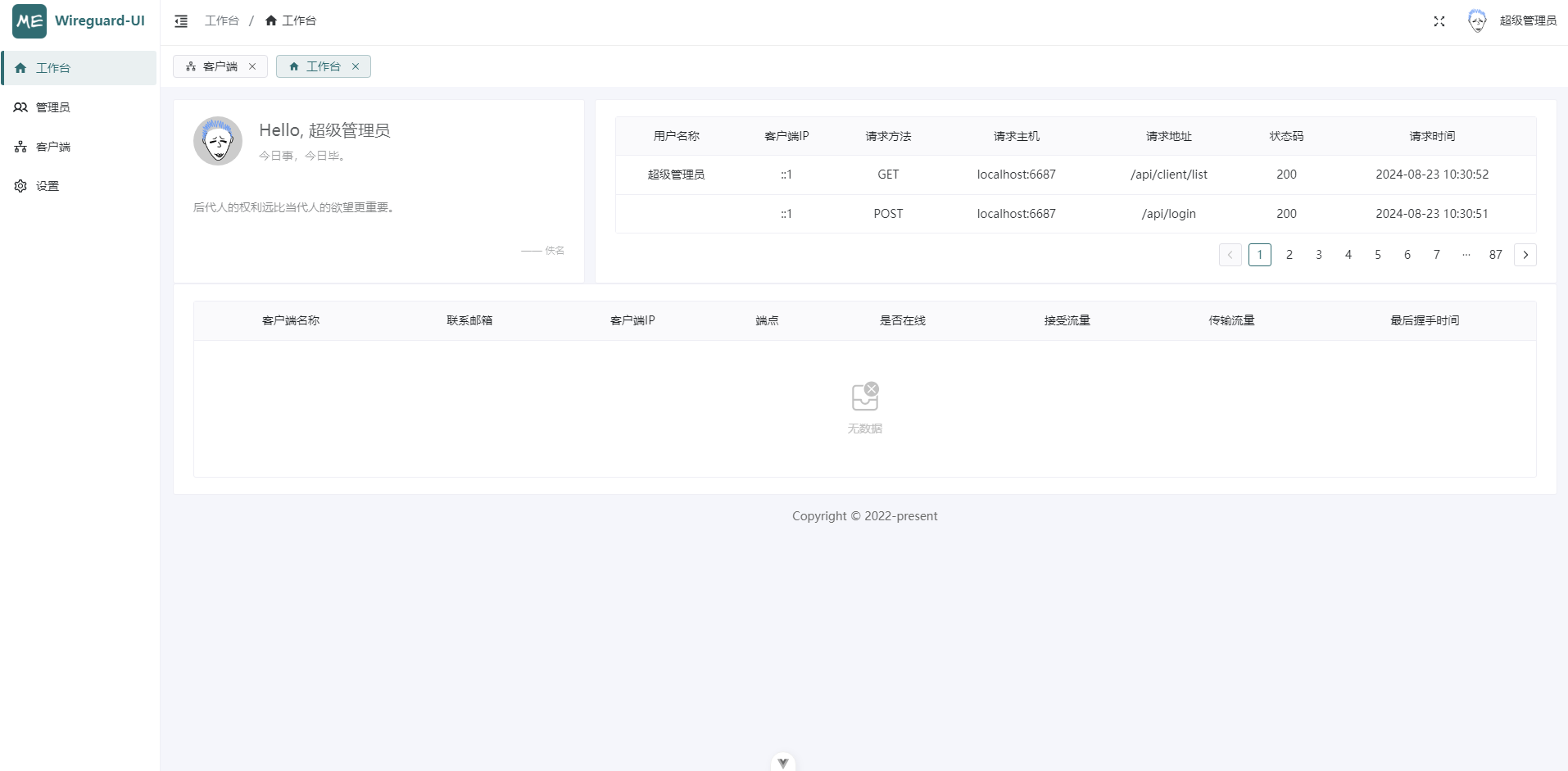
Task: Click the large avatar in the Hello card
Action: [x=218, y=141]
